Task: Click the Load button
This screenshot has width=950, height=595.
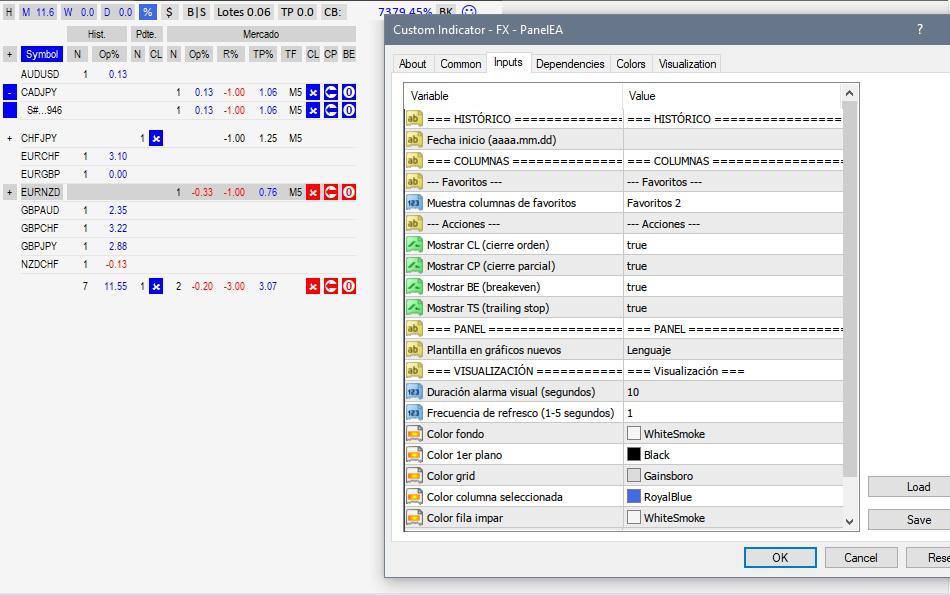Action: pos(917,487)
